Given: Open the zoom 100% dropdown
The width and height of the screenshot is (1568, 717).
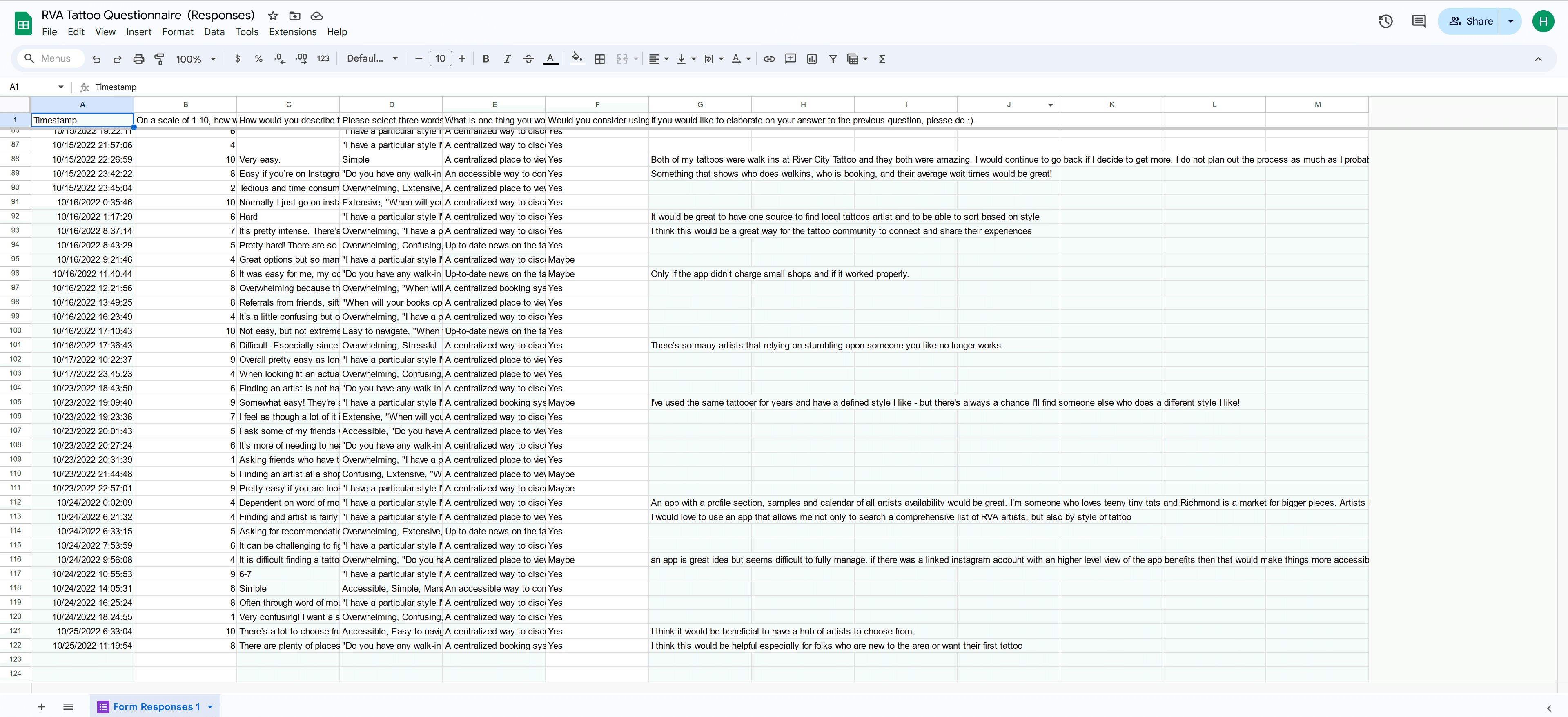Looking at the screenshot, I should click(x=196, y=58).
